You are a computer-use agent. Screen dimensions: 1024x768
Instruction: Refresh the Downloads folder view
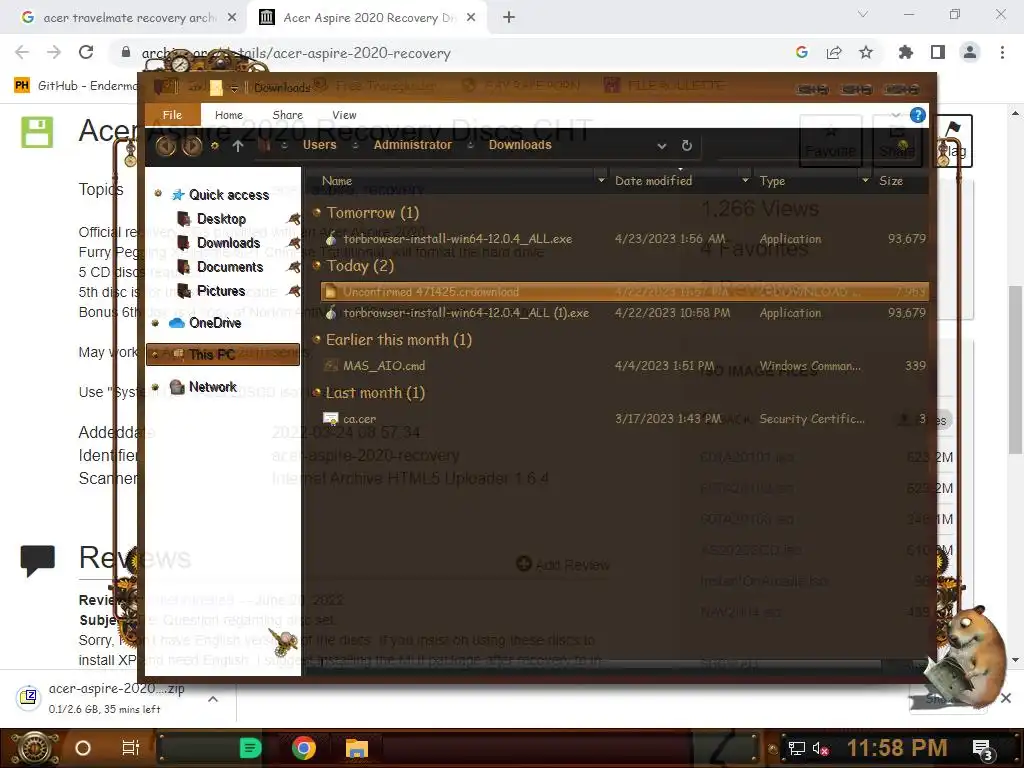pos(686,146)
